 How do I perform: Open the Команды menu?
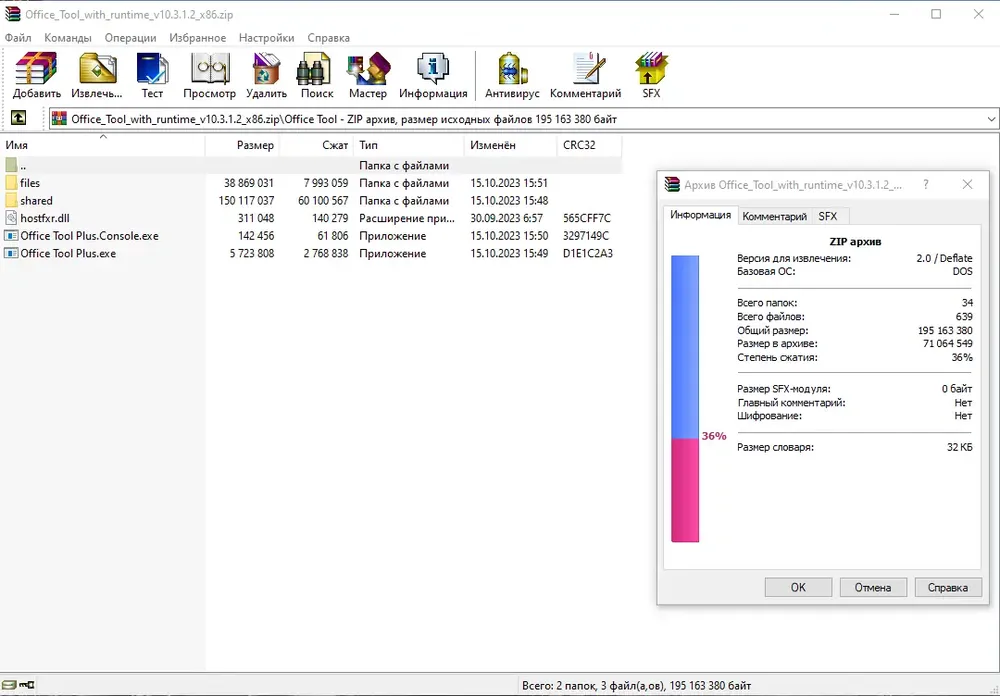click(x=68, y=38)
